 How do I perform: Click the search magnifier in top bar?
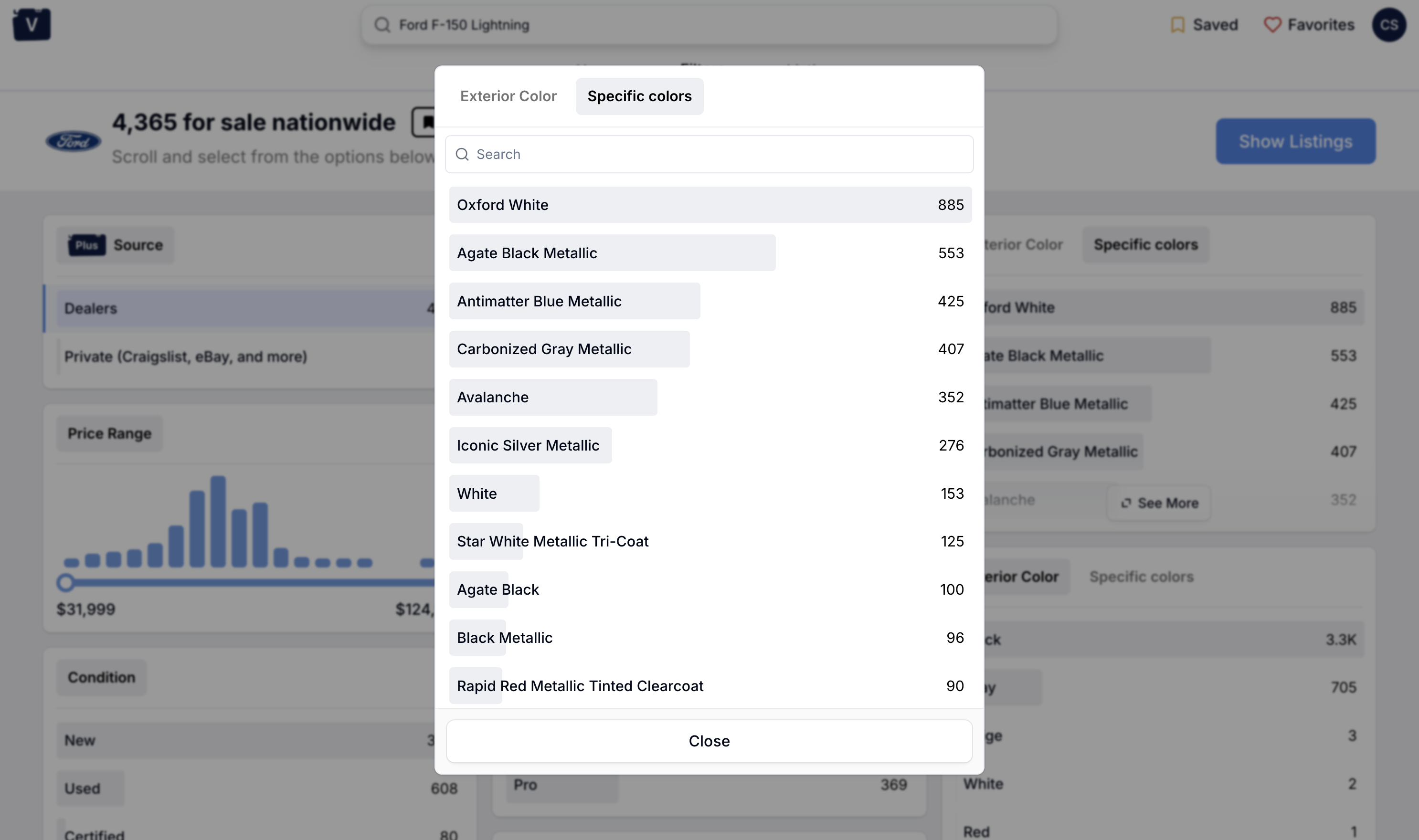(382, 25)
